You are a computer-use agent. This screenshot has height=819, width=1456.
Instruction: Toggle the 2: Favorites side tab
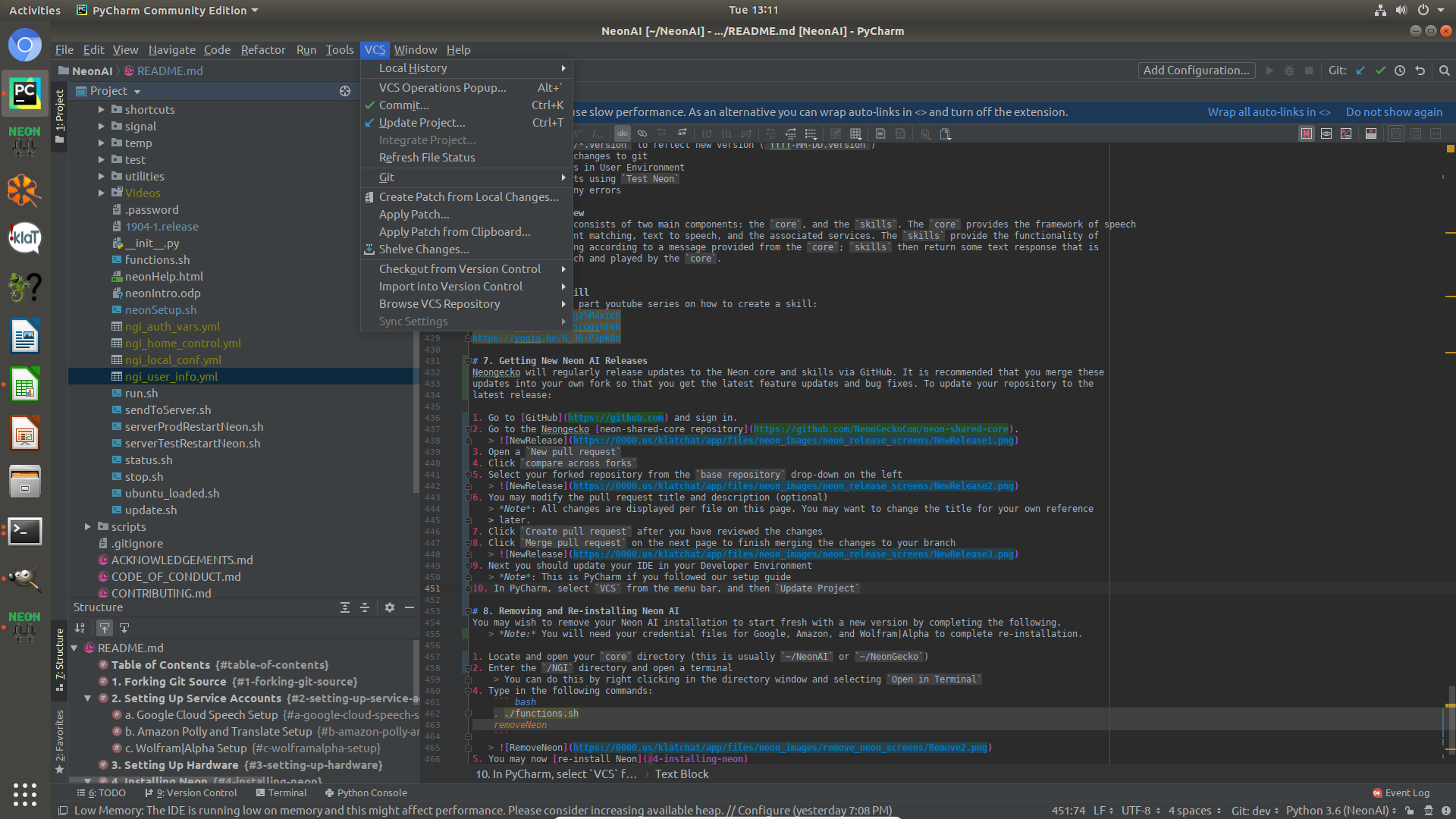coord(60,742)
